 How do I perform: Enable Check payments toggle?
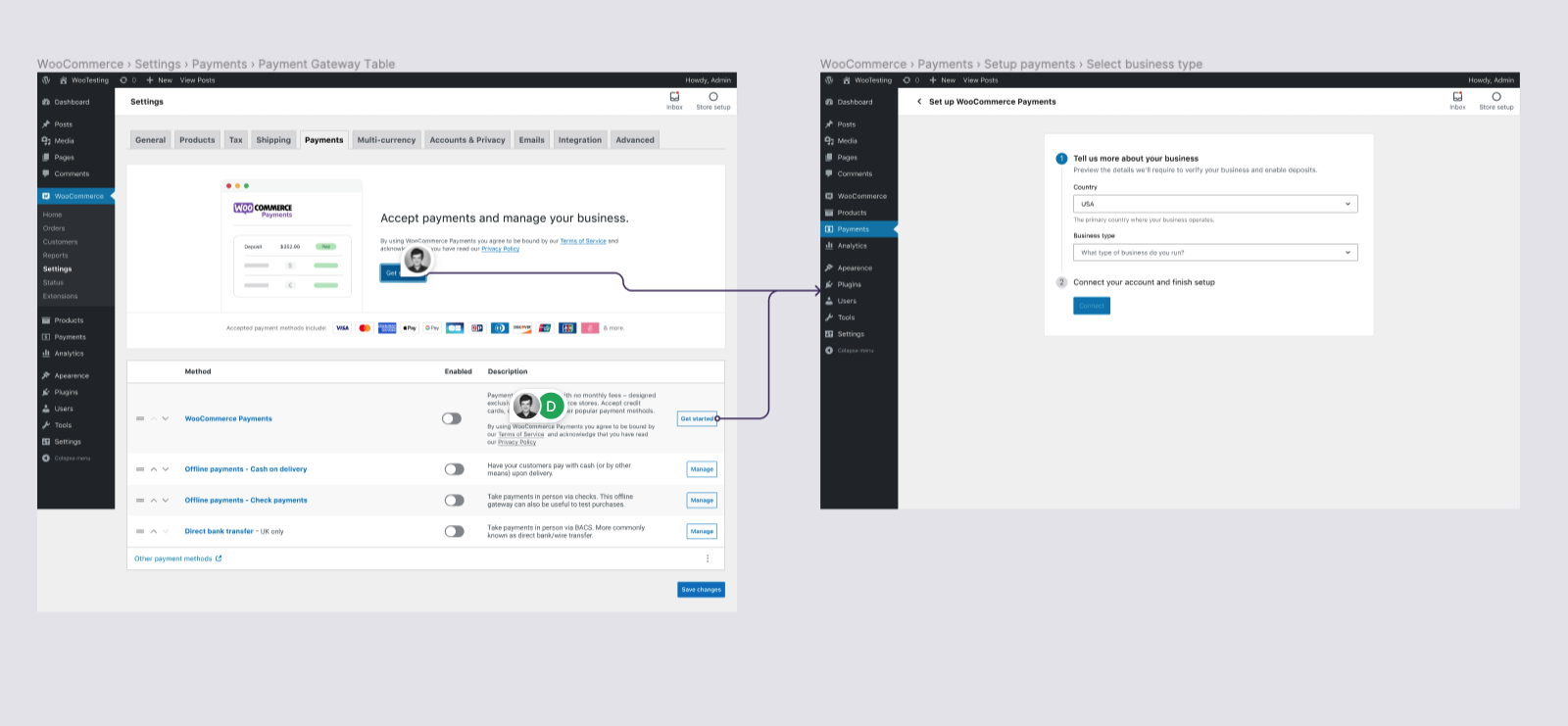pos(455,501)
